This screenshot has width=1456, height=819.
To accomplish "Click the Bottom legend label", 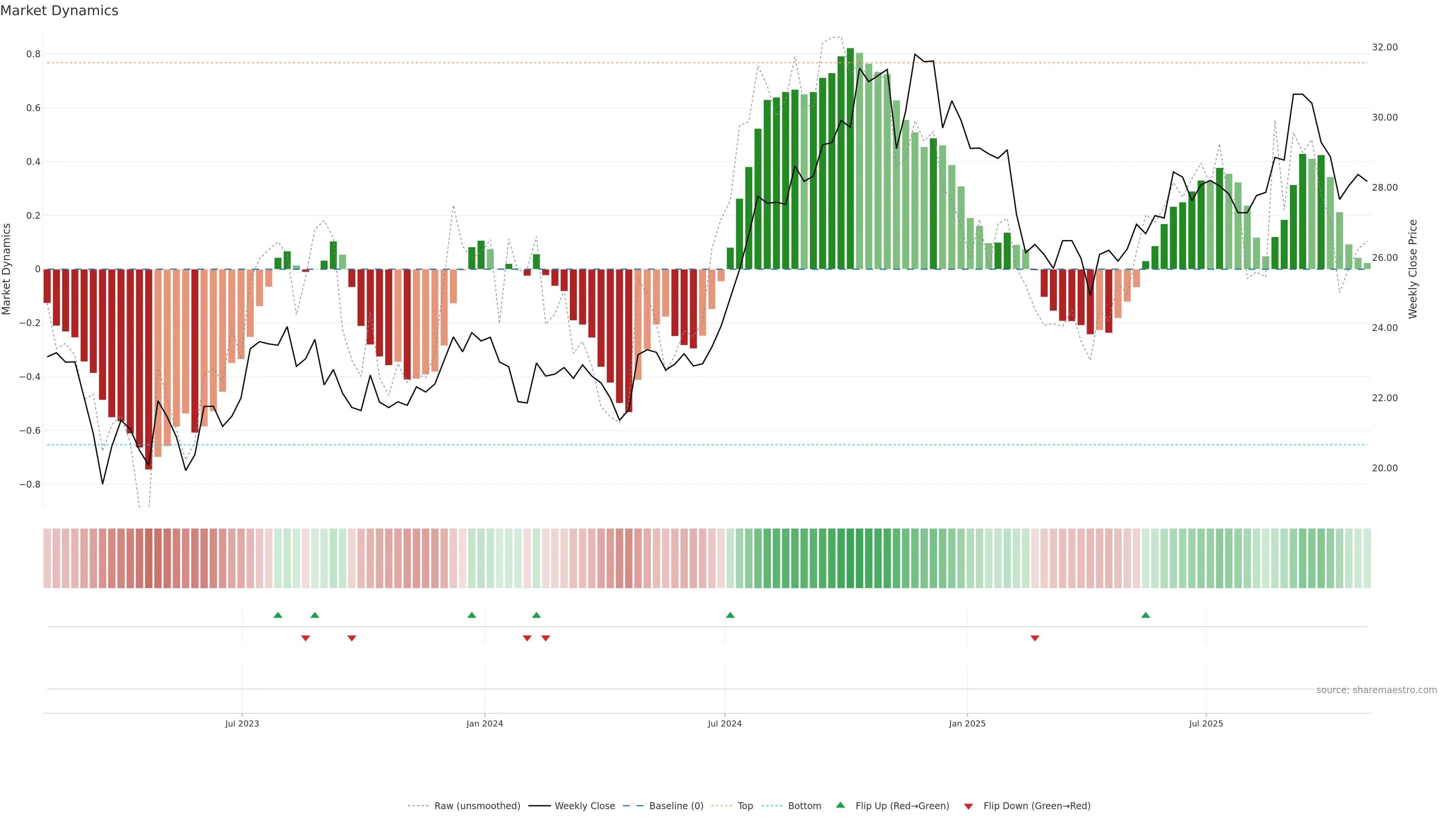I will tap(804, 806).
